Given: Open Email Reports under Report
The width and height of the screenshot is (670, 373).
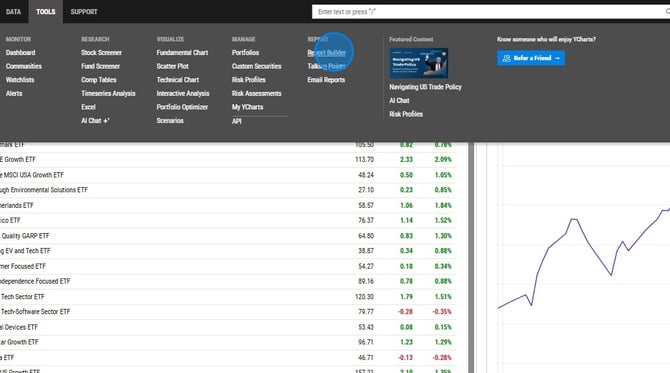Looking at the screenshot, I should pos(326,80).
